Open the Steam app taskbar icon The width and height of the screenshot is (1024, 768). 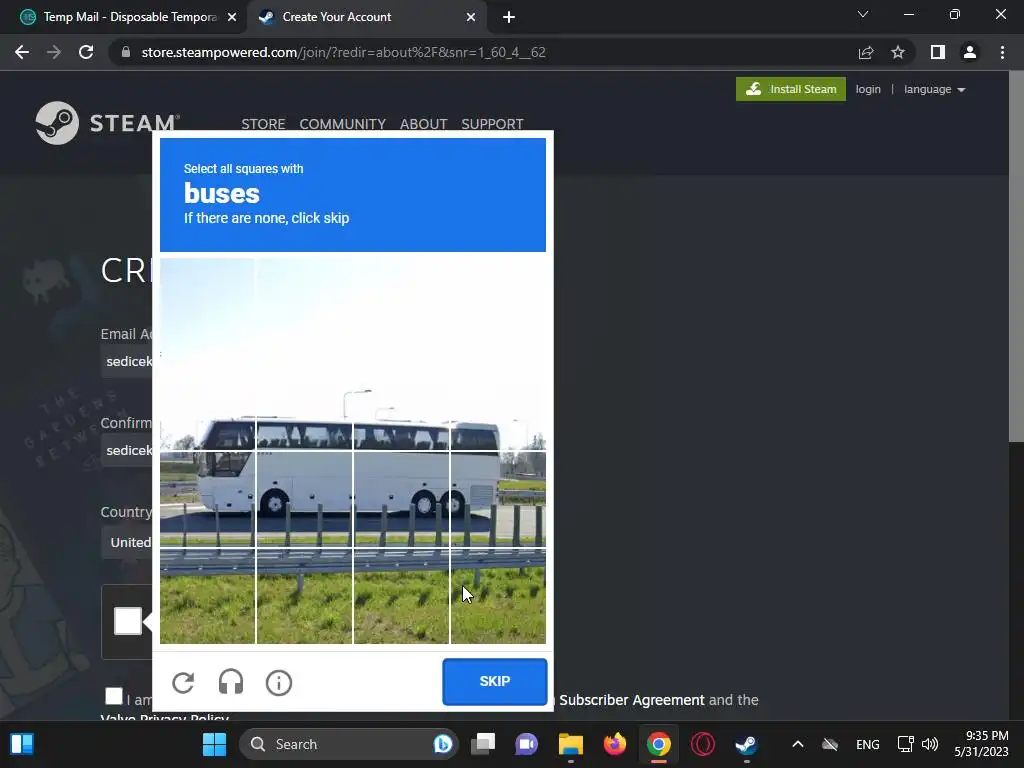(x=746, y=744)
